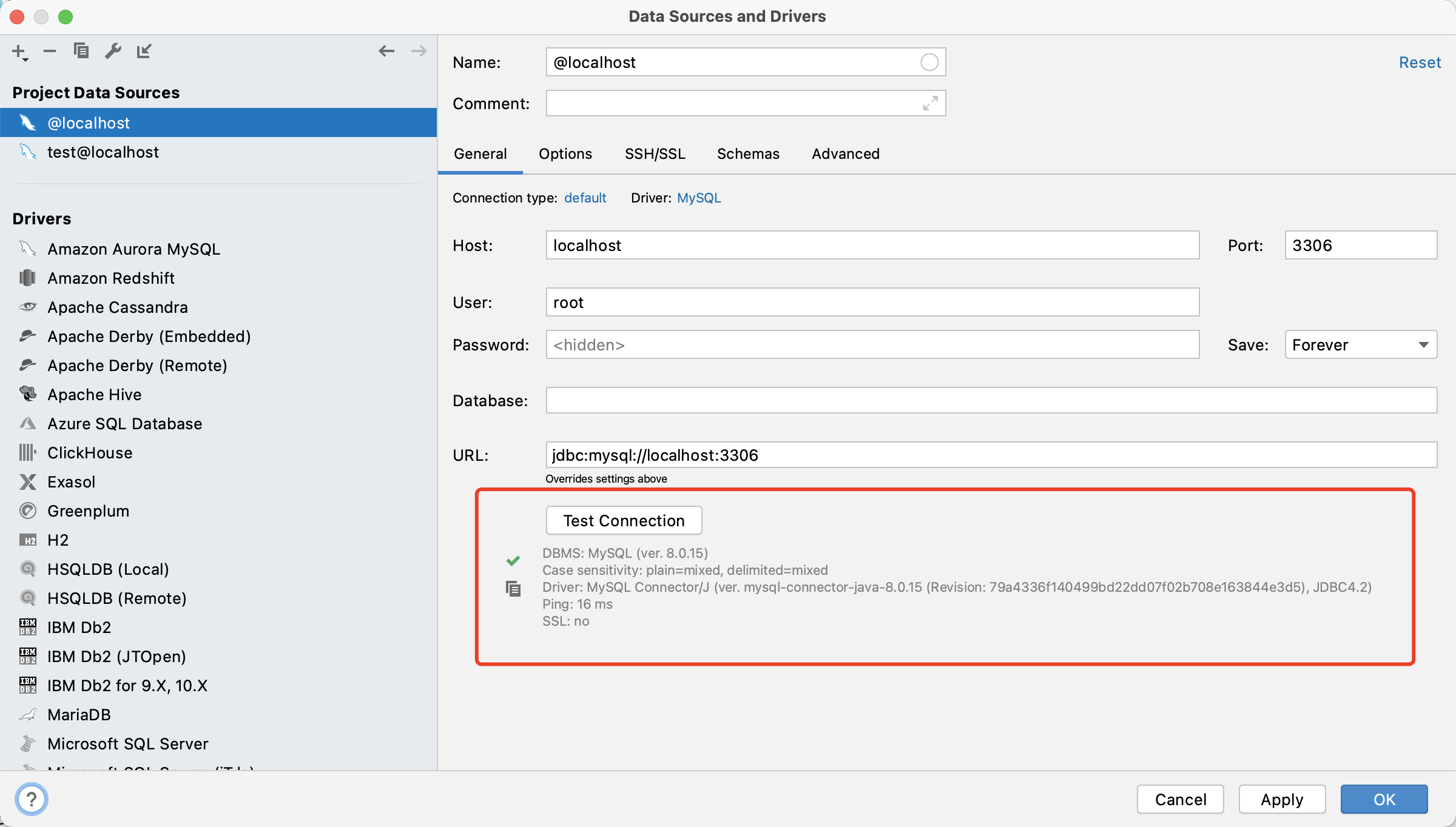Open the Schemas tab

(748, 154)
